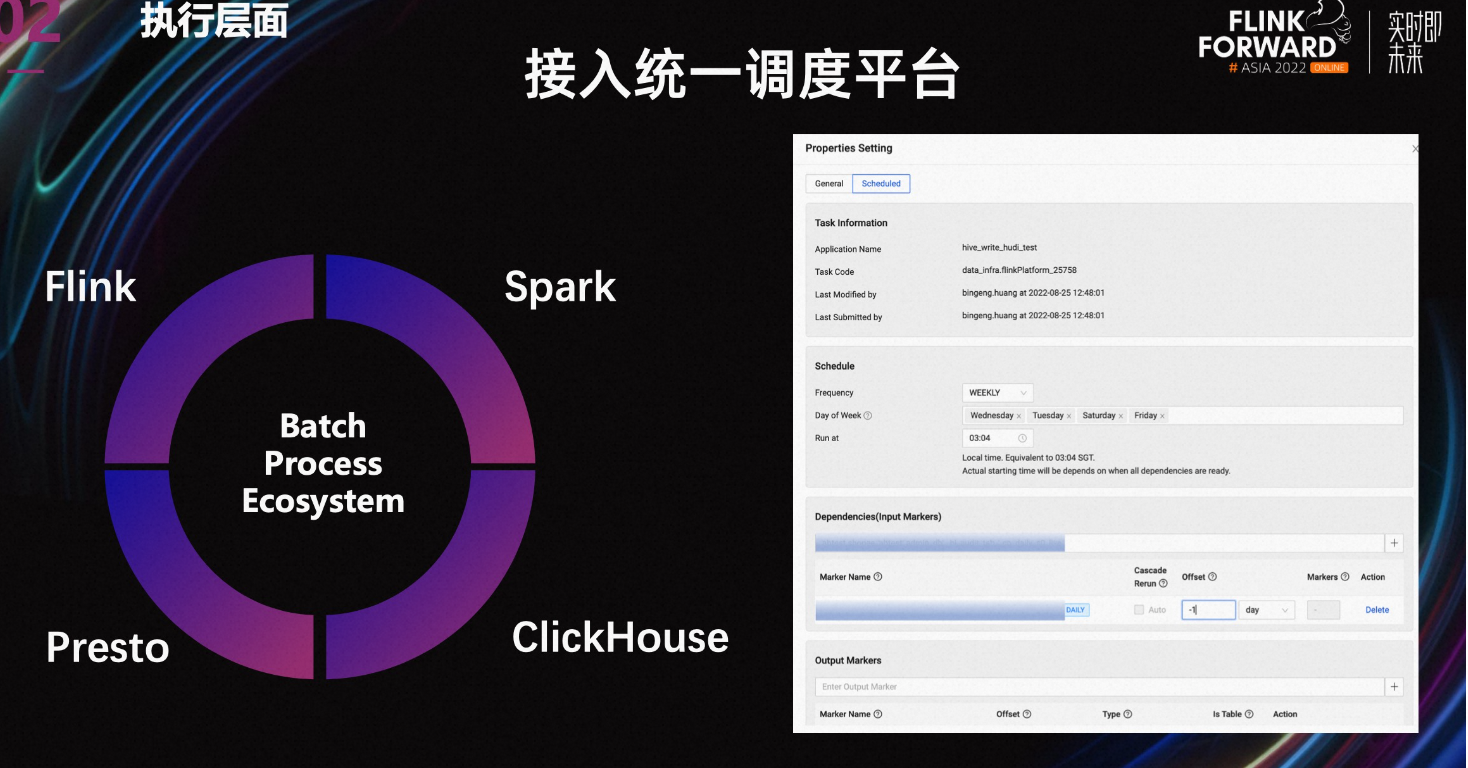
Task: Click the help icon beside Day of Week
Action: coord(868,416)
